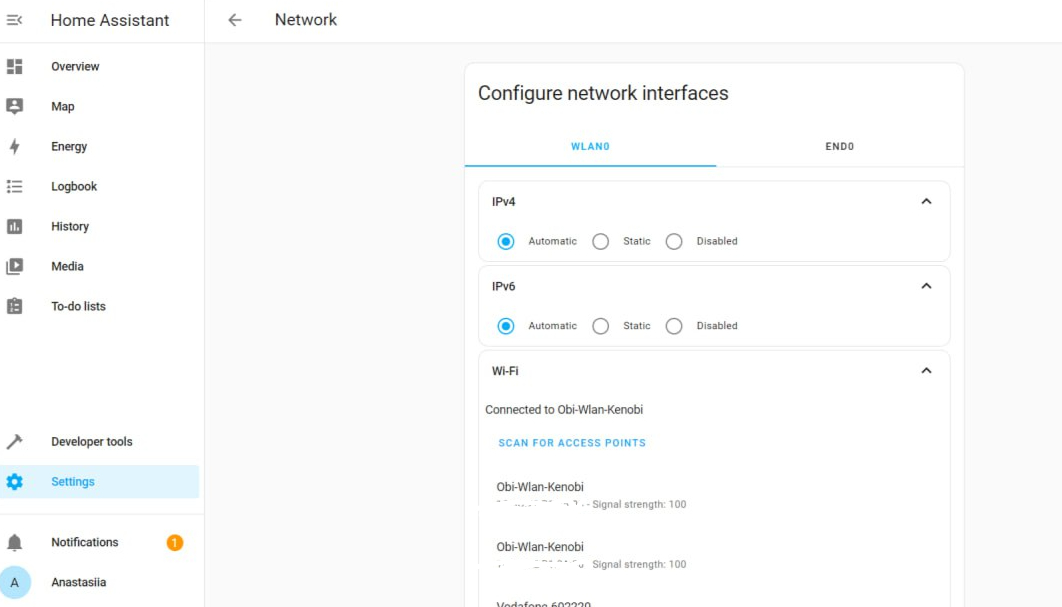Collapse the IPv6 section chevron
Image resolution: width=1062 pixels, height=607 pixels.
[926, 286]
